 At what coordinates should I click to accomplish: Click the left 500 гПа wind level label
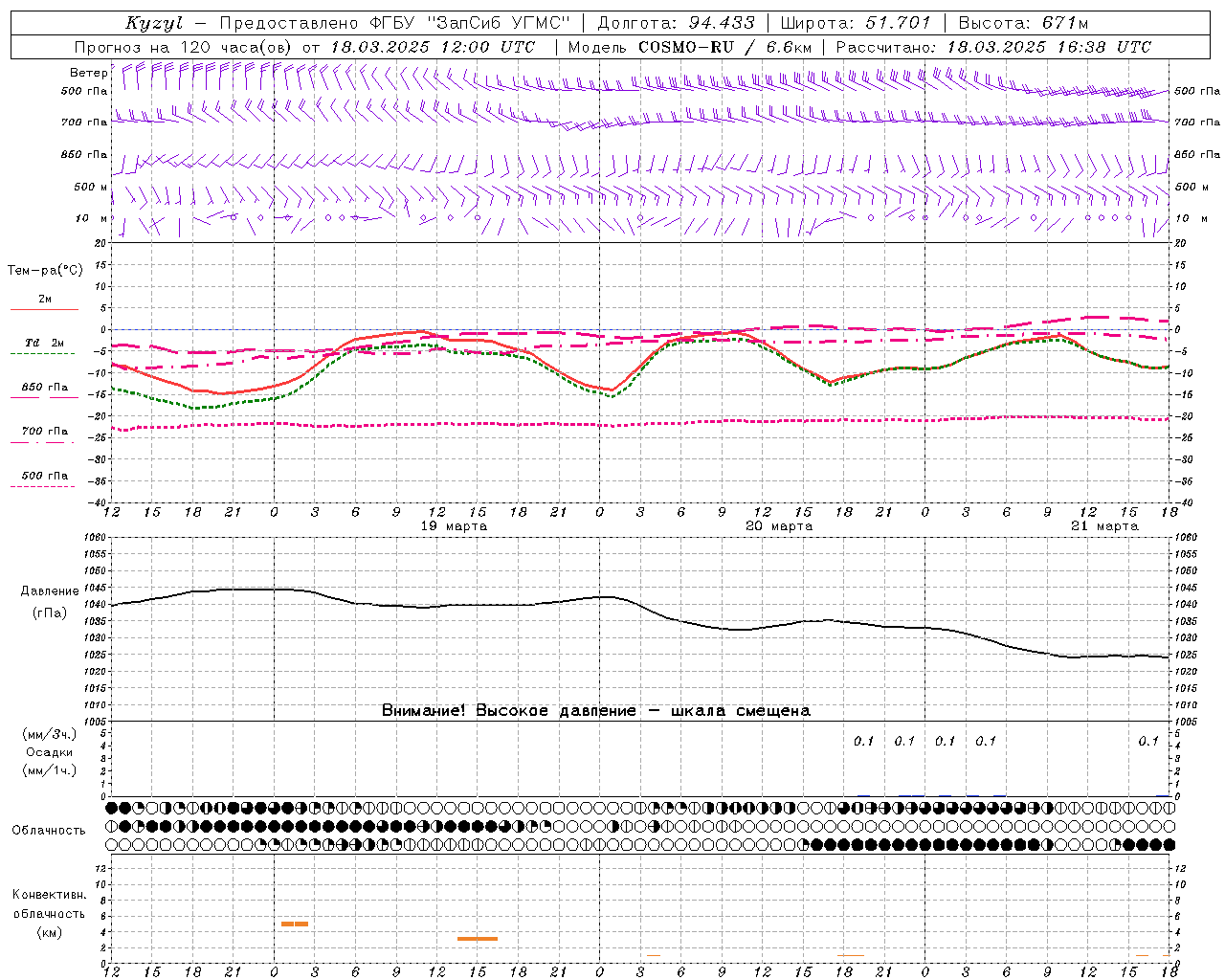point(84,92)
